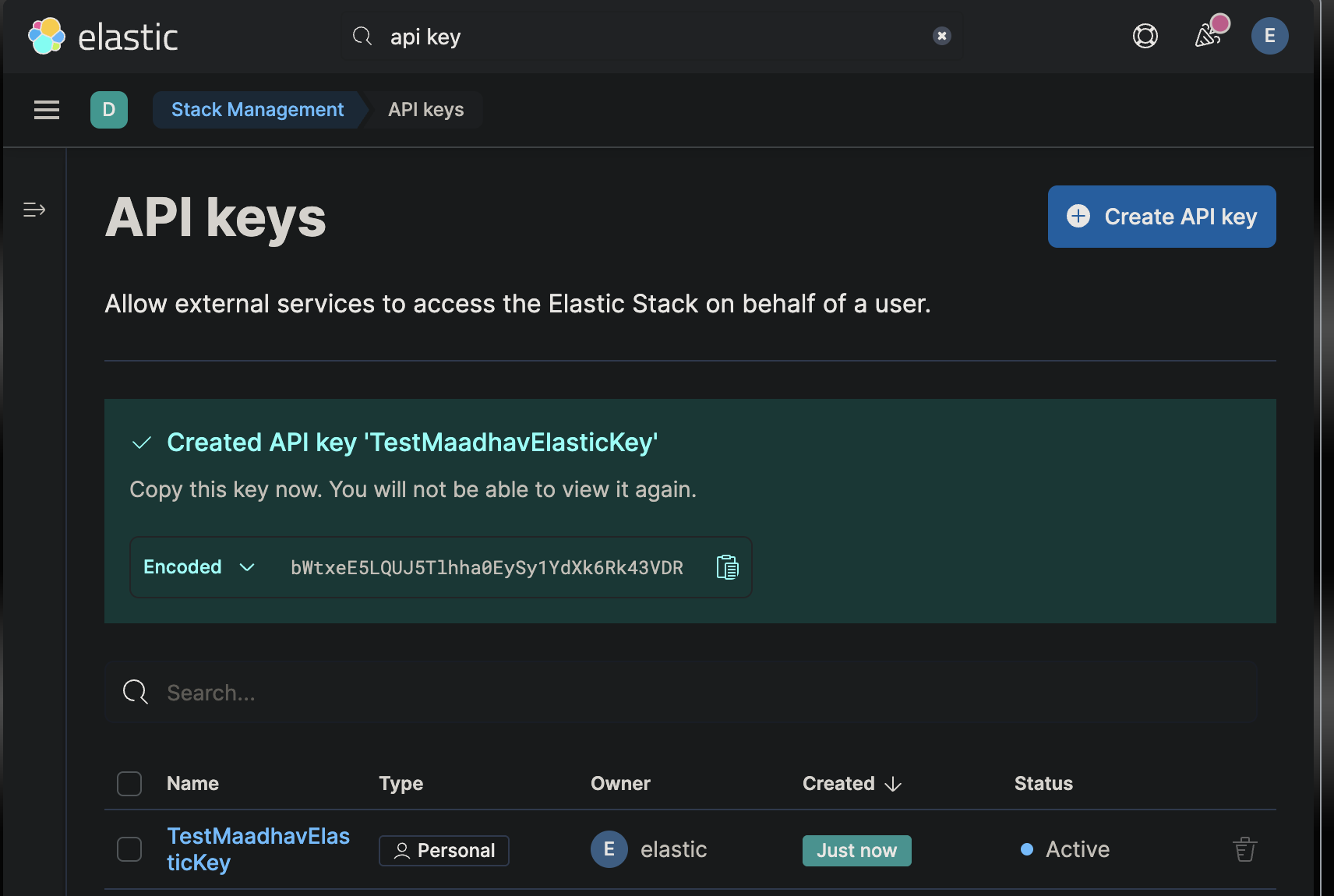Open the user avatar E menu
Image resolution: width=1334 pixels, height=896 pixels.
tap(1269, 36)
